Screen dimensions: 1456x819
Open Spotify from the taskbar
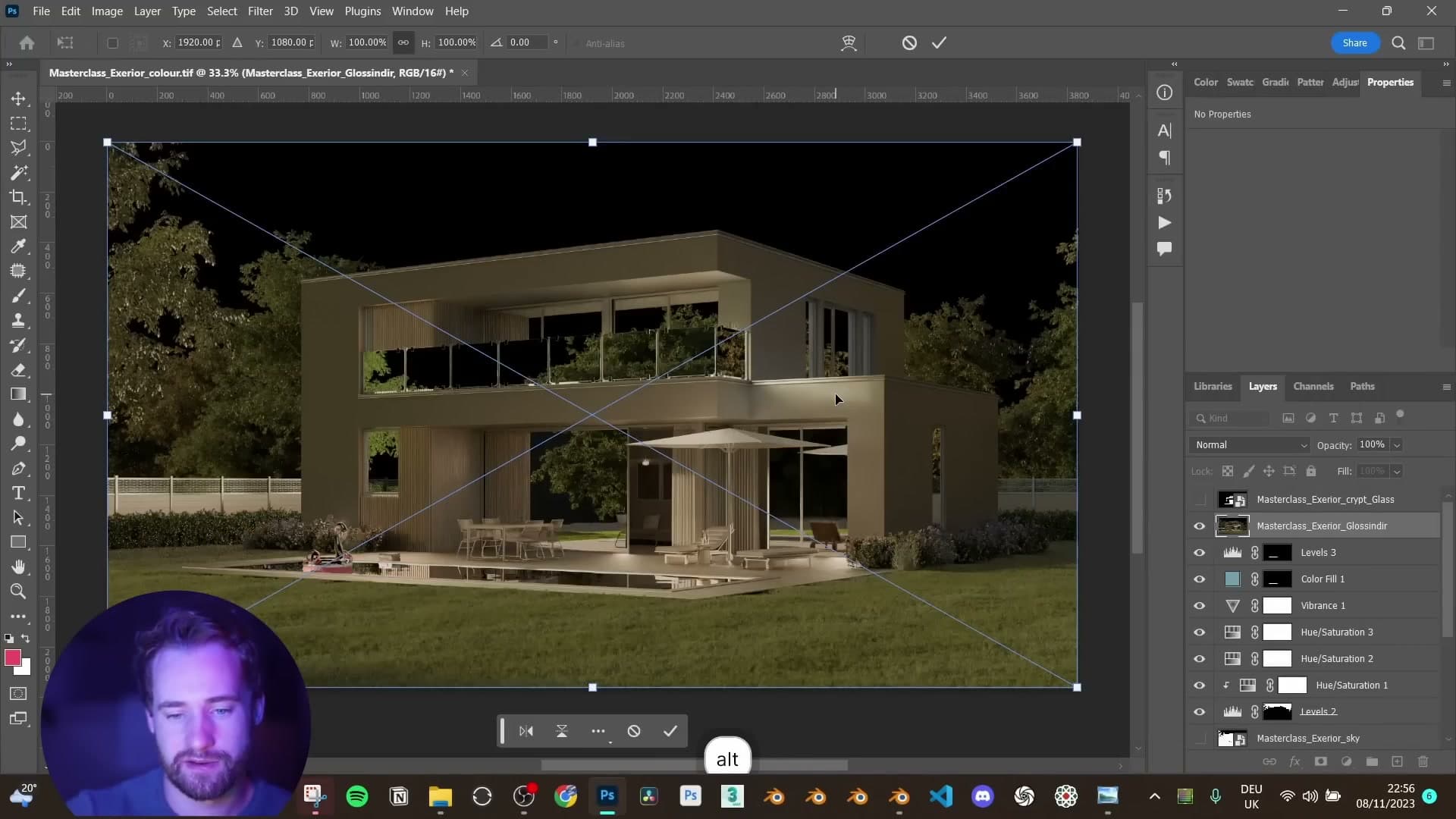[x=357, y=796]
